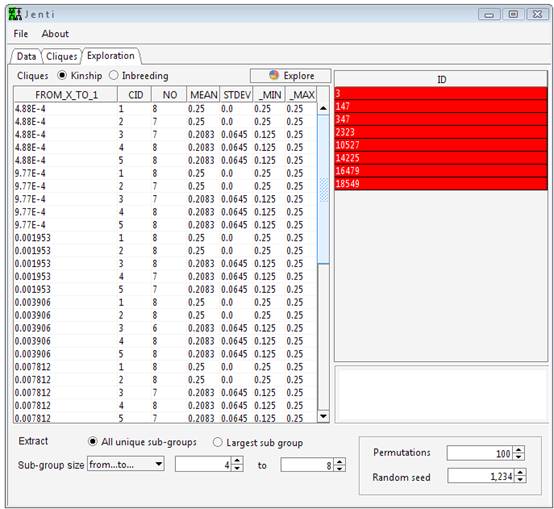
Task: Increase the Permutations value with up arrow
Action: 519,450
